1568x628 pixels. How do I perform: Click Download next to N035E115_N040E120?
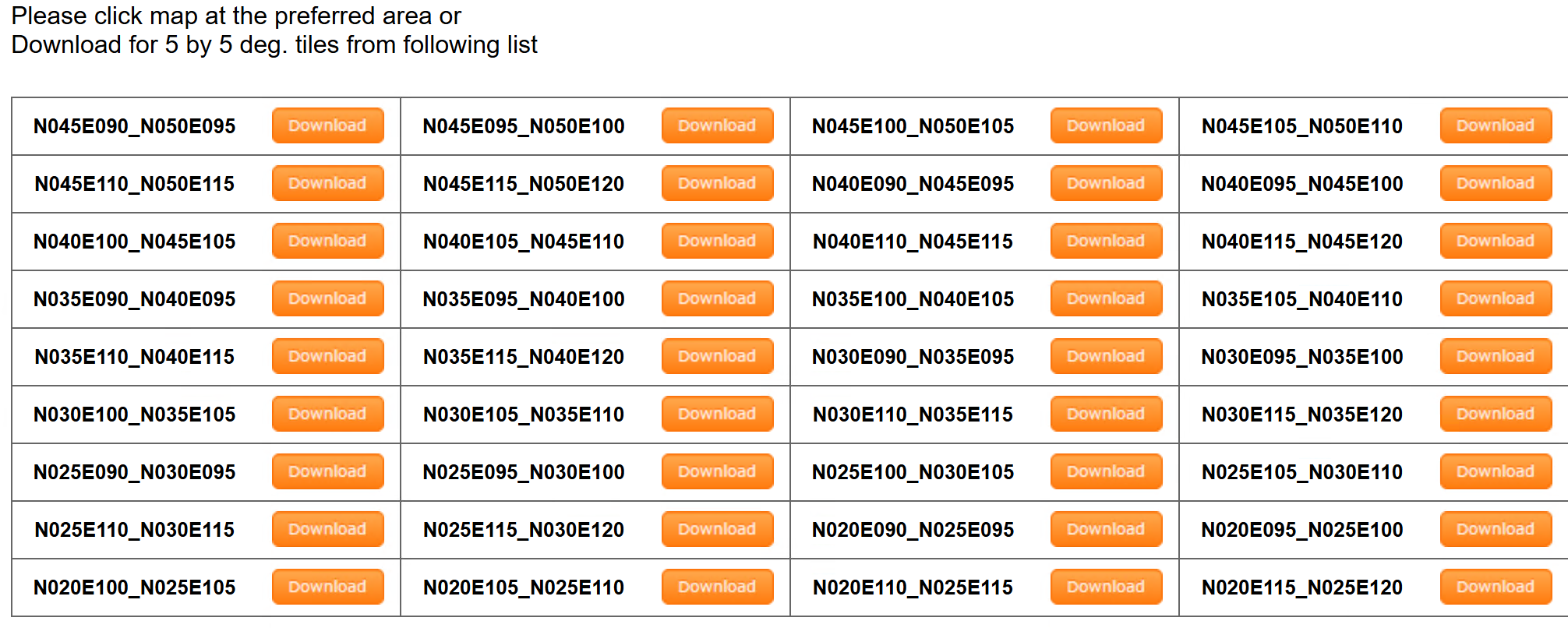[x=717, y=356]
